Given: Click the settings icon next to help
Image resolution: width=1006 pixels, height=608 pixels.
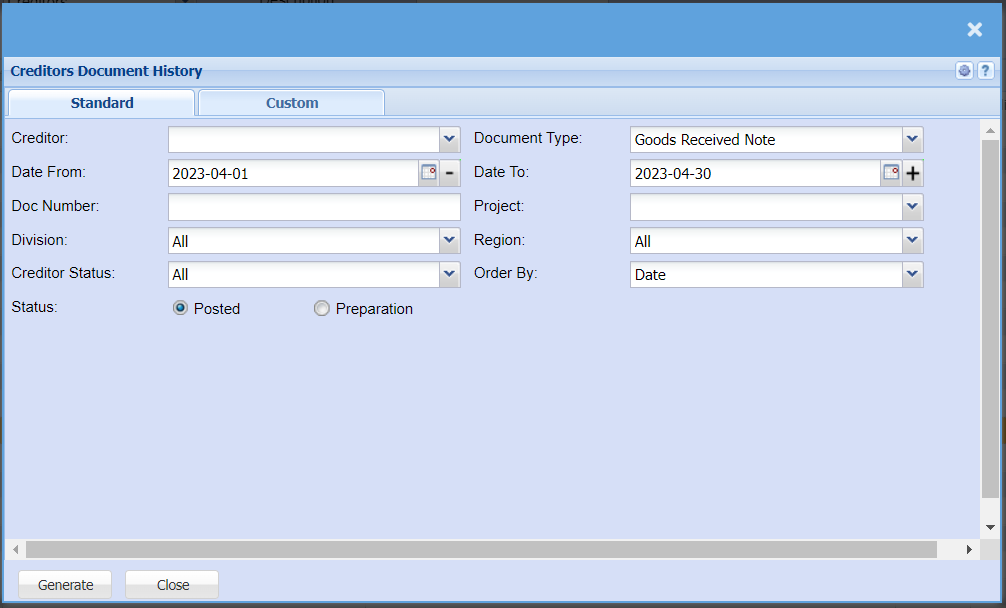Looking at the screenshot, I should pyautogui.click(x=964, y=71).
